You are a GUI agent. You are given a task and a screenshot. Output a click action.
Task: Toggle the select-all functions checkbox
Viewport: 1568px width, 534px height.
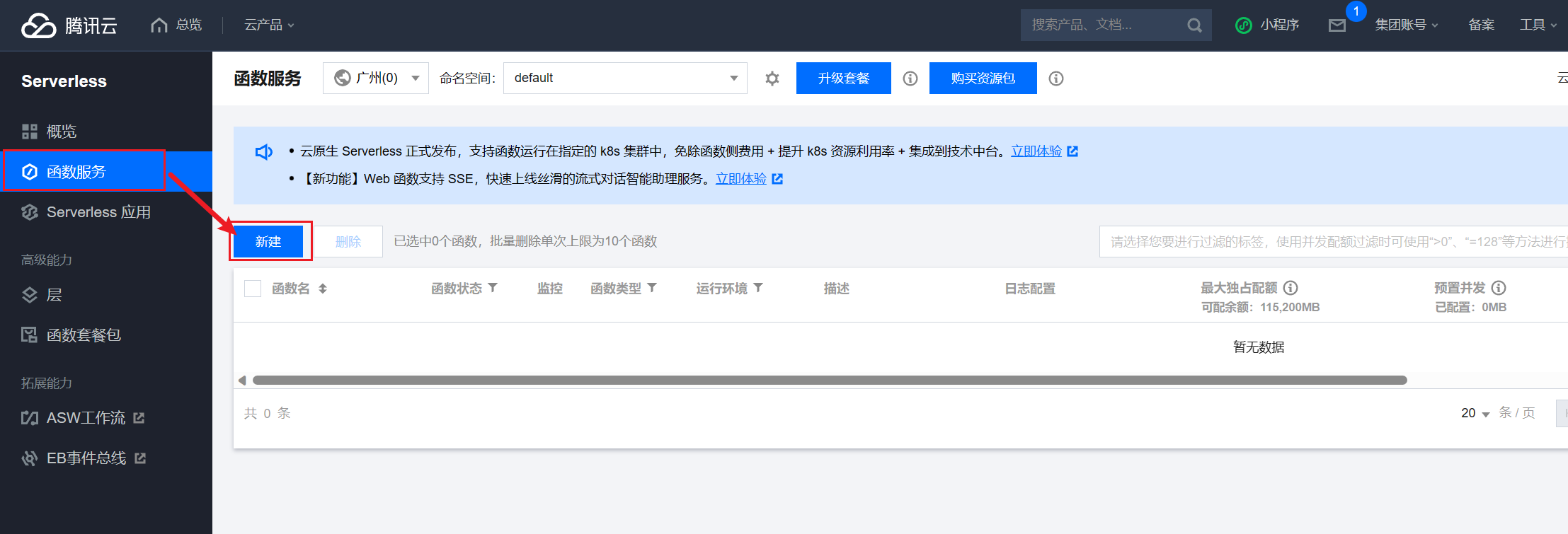point(253,289)
